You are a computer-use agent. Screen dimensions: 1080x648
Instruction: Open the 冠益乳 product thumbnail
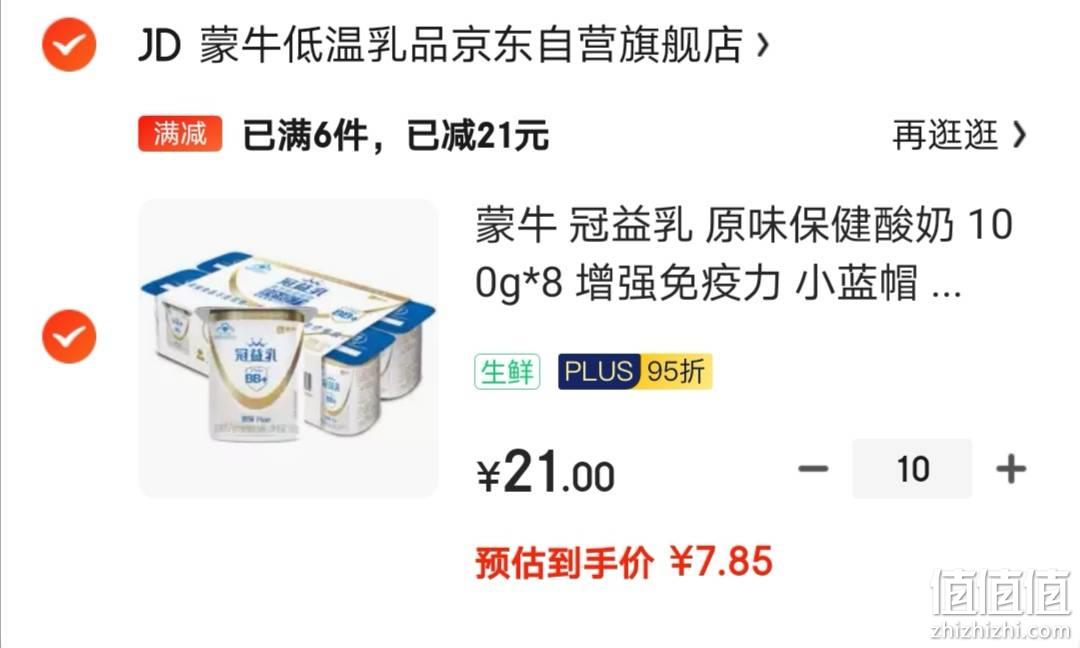[288, 348]
